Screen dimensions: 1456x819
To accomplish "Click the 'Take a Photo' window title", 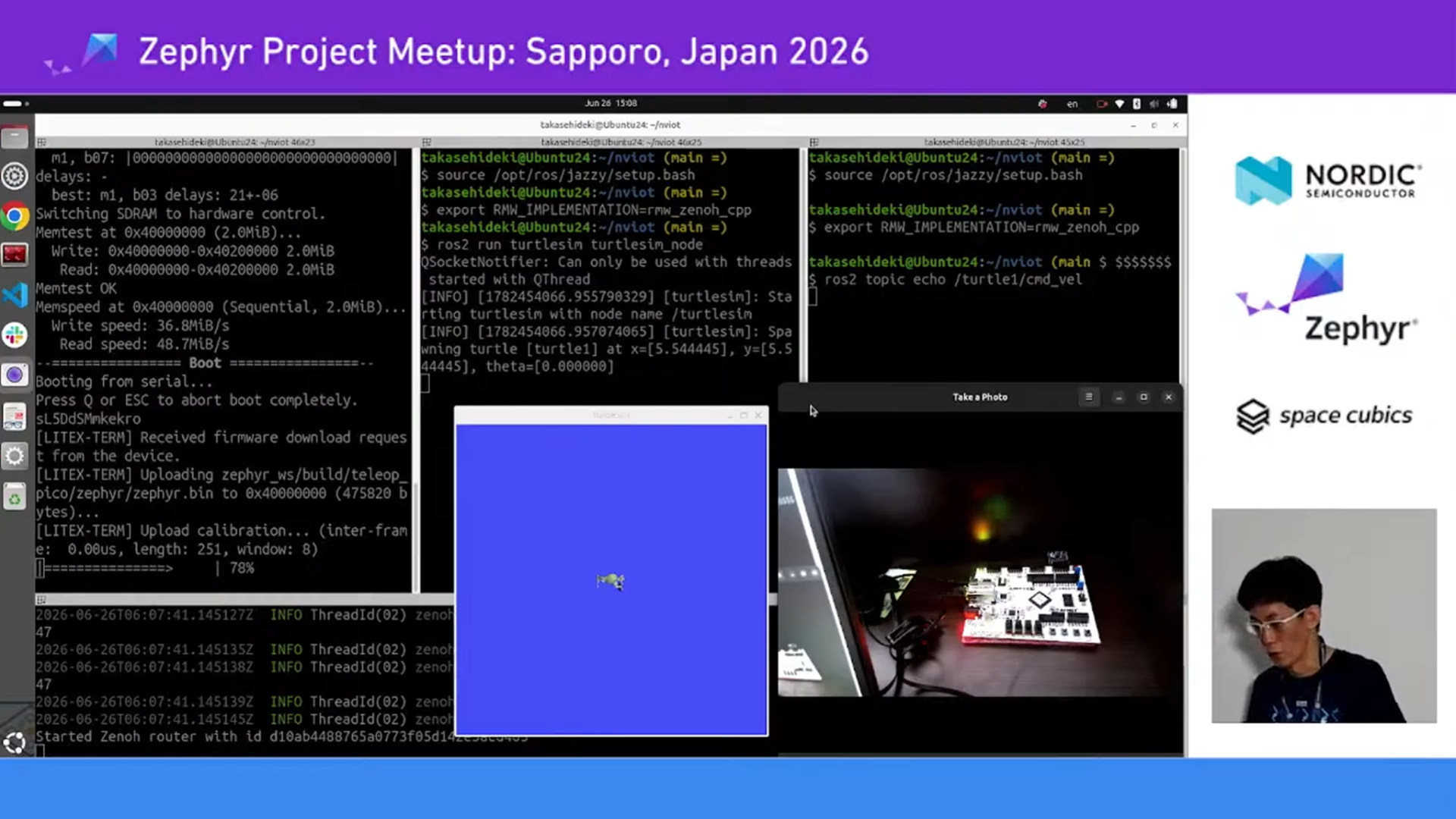I will pyautogui.click(x=980, y=397).
